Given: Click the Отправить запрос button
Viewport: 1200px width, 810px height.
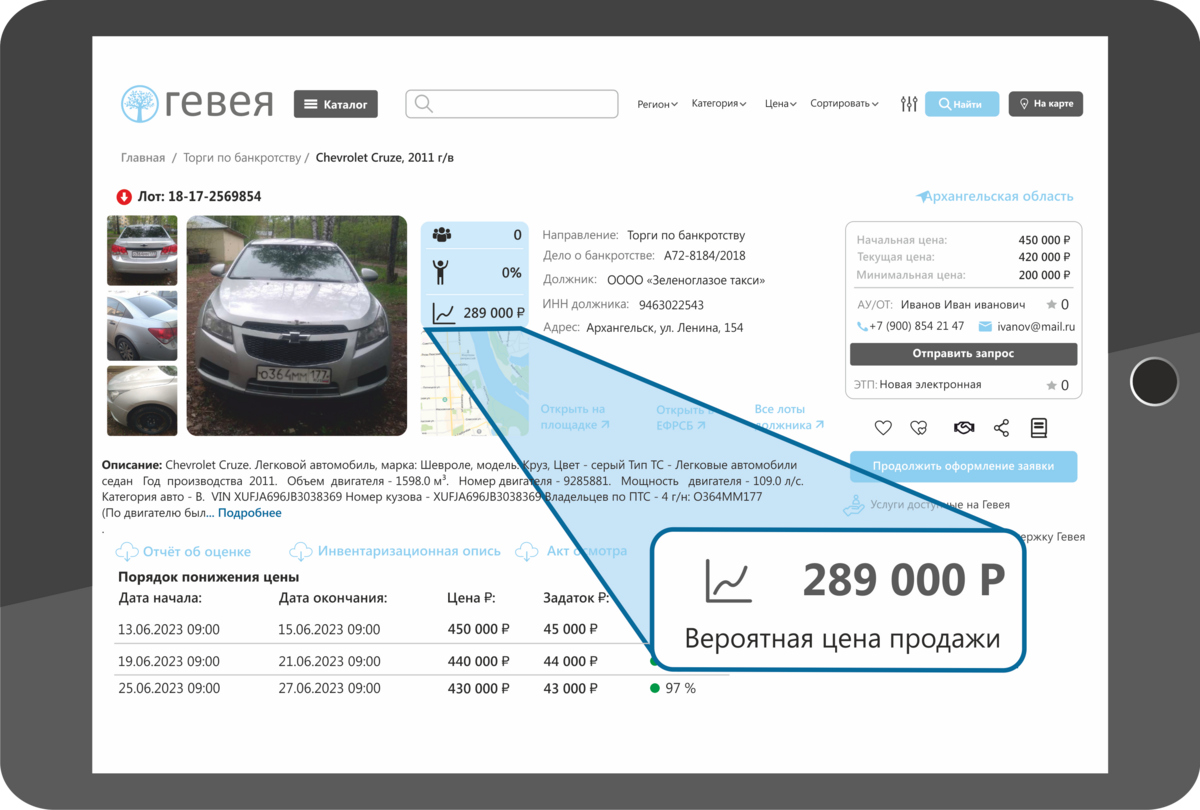Looking at the screenshot, I should pyautogui.click(x=963, y=354).
